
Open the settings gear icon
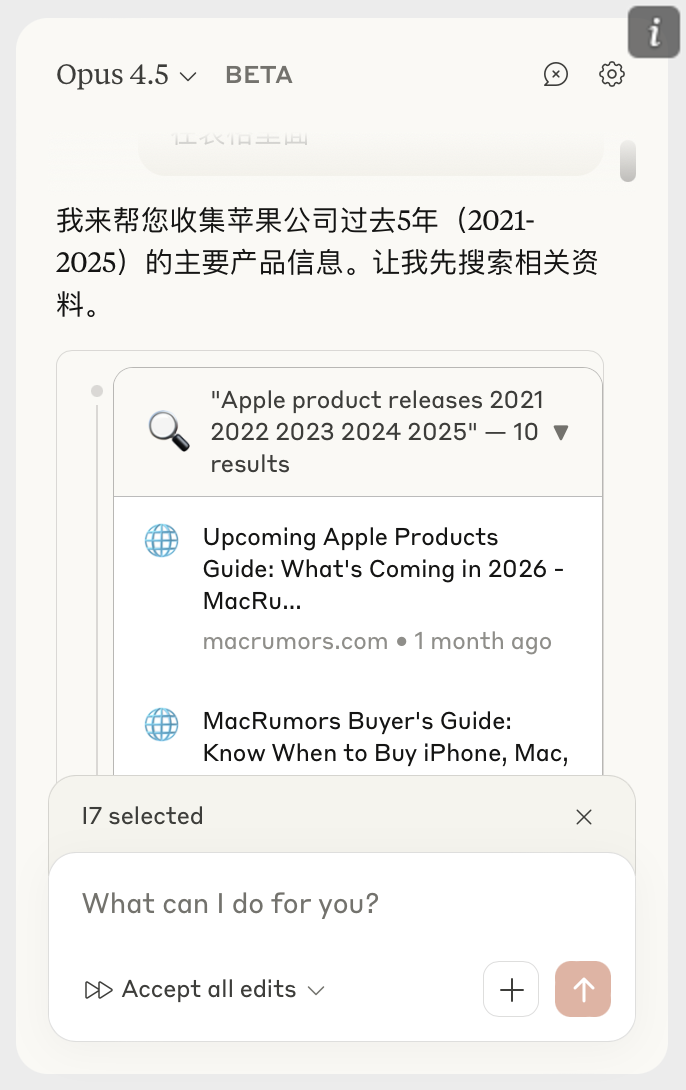point(611,74)
